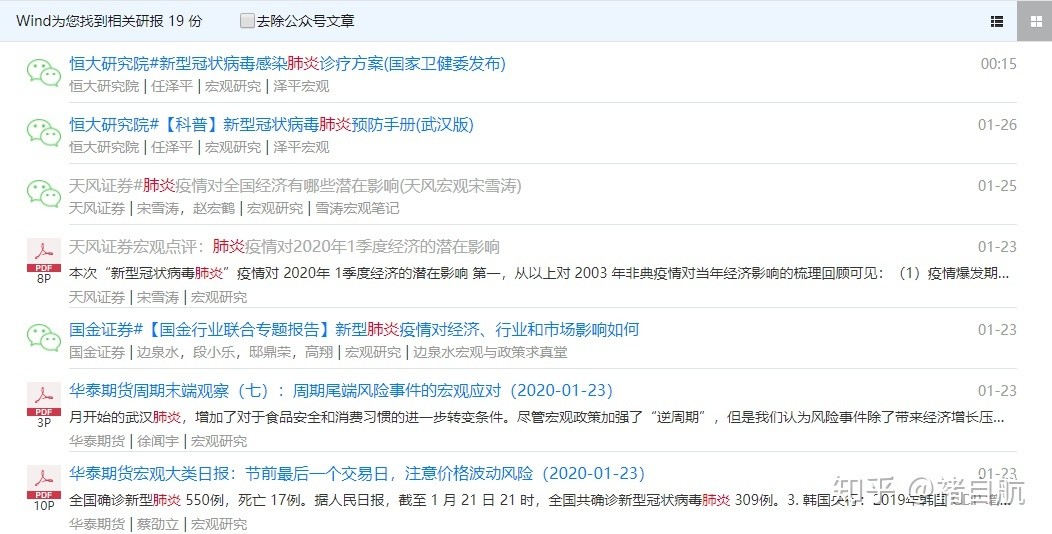Click 国金证券 publisher tag

pos(97,352)
